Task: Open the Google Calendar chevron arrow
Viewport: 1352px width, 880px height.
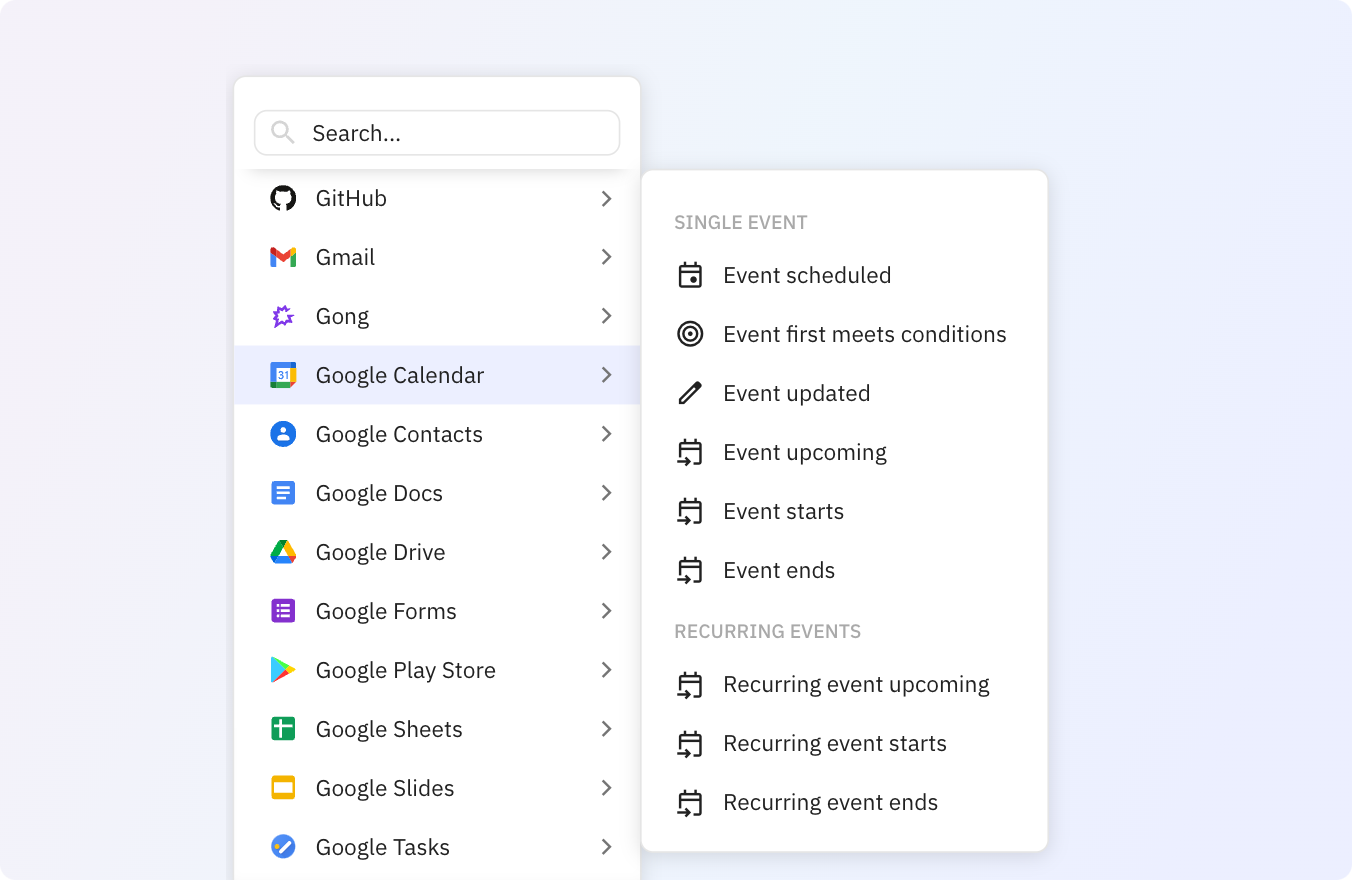Action: point(606,375)
